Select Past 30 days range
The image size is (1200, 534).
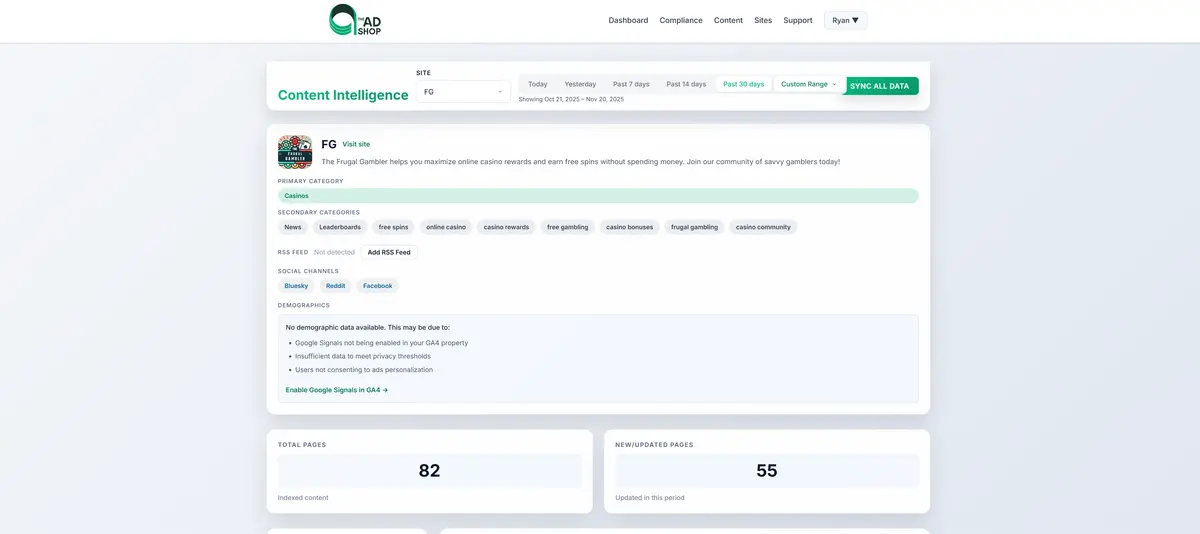(743, 84)
